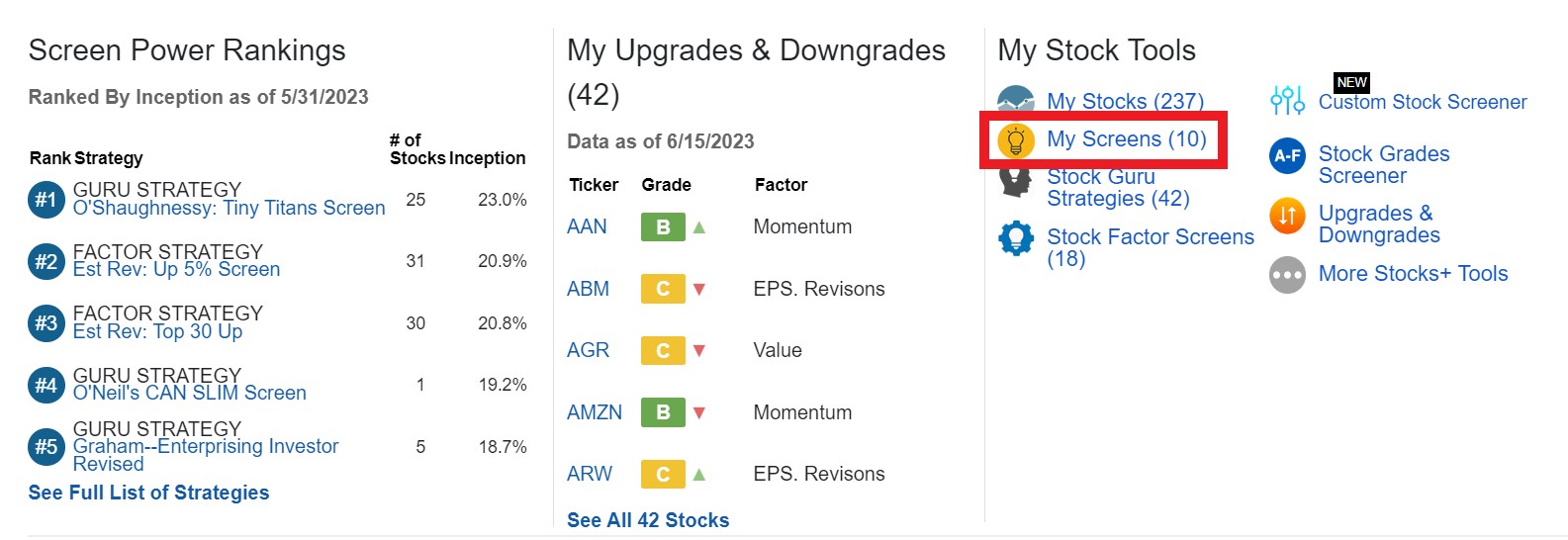
Task: Click the lightbulb icon beside My Screens
Action: tap(1015, 141)
